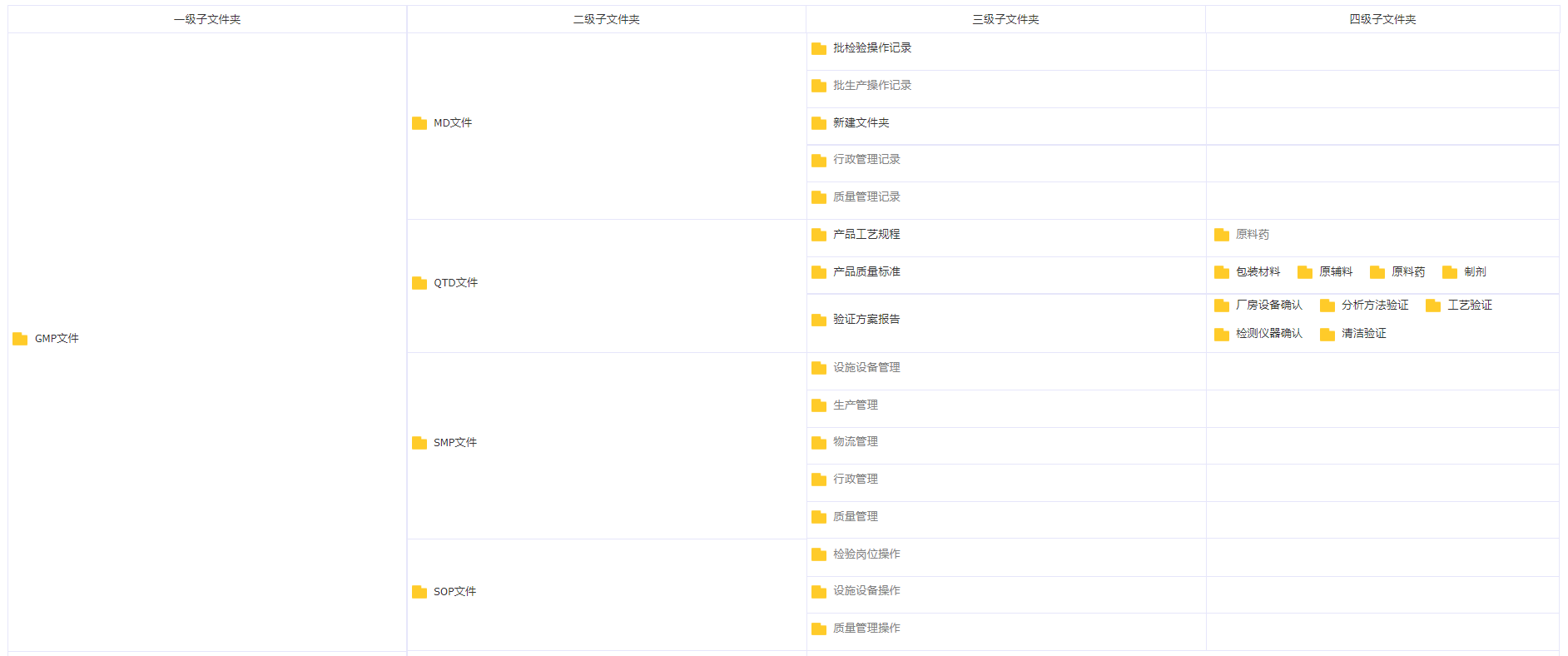
Task: Click 分析方法验证 folder icon
Action: point(1327,306)
